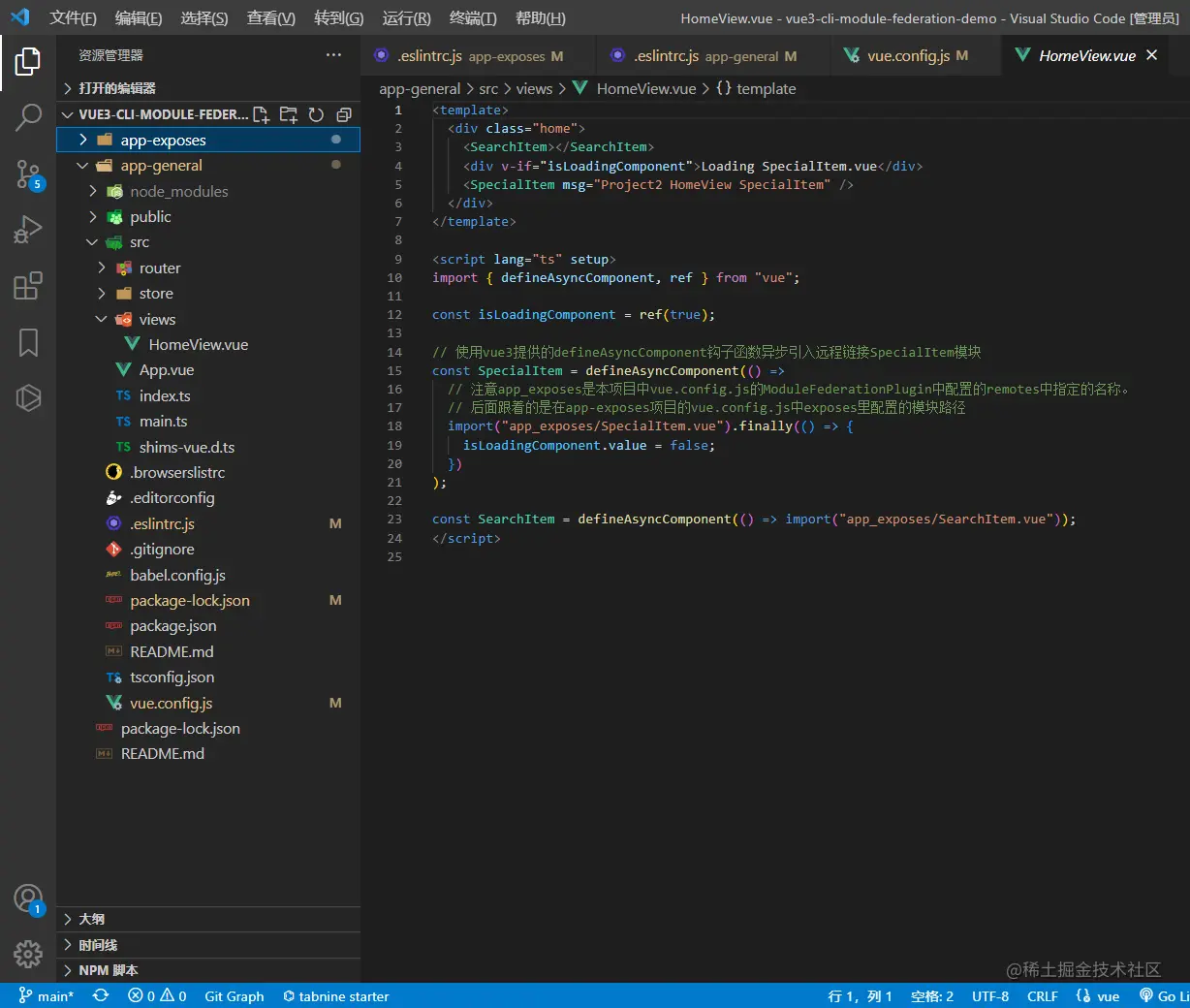Image resolution: width=1190 pixels, height=1008 pixels.
Task: Collapse all folders in explorer
Action: click(x=343, y=114)
